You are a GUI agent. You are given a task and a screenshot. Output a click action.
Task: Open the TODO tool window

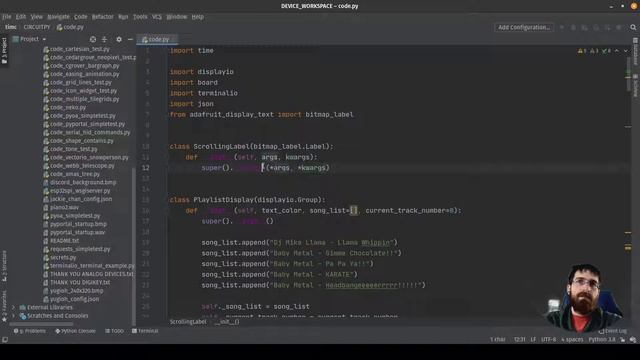click(115, 331)
